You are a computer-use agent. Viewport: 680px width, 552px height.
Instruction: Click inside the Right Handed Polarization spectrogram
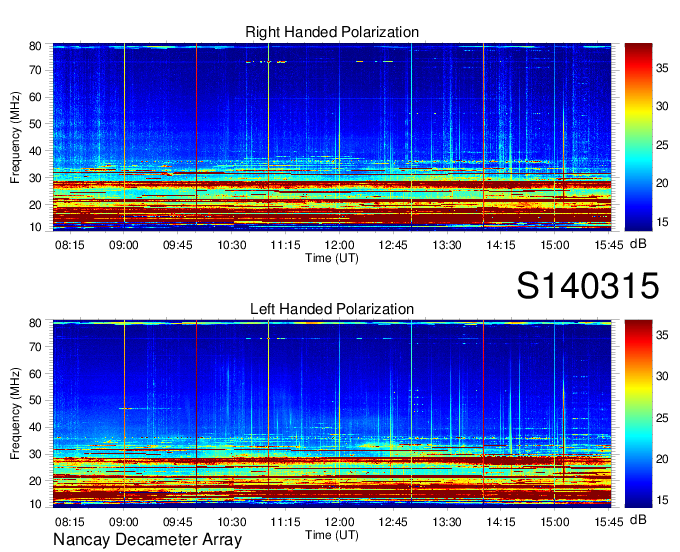[332, 137]
